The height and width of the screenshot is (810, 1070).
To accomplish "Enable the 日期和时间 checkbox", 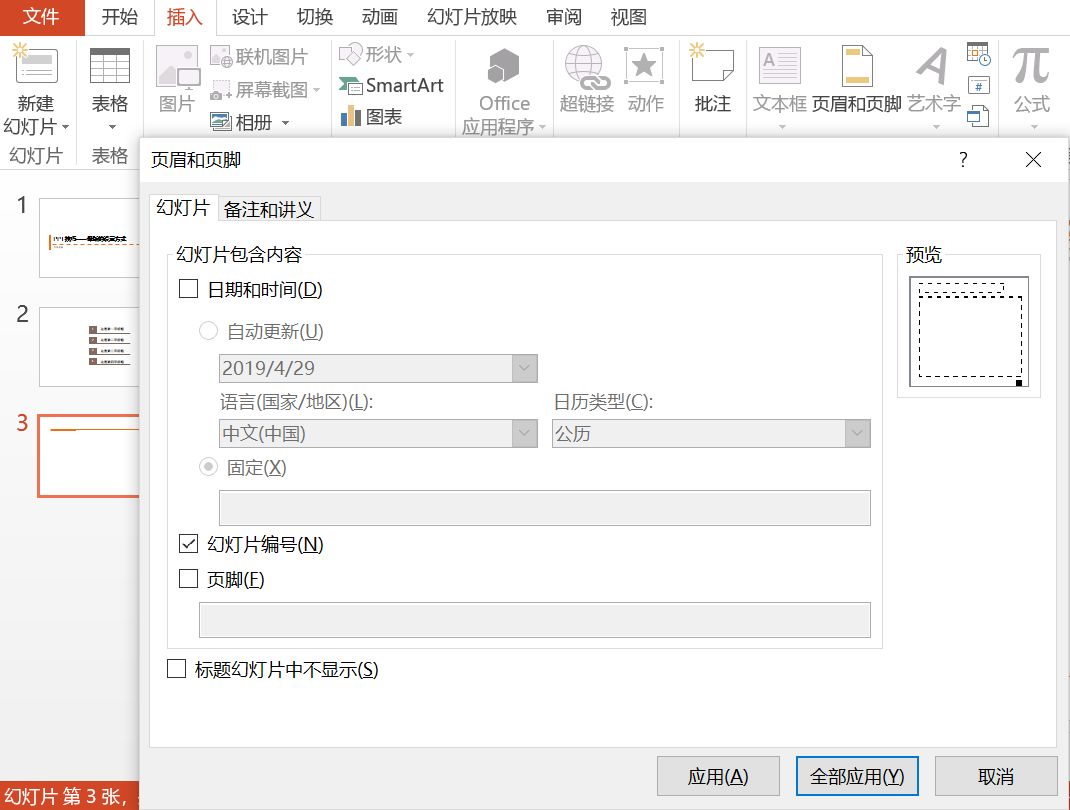I will [186, 289].
